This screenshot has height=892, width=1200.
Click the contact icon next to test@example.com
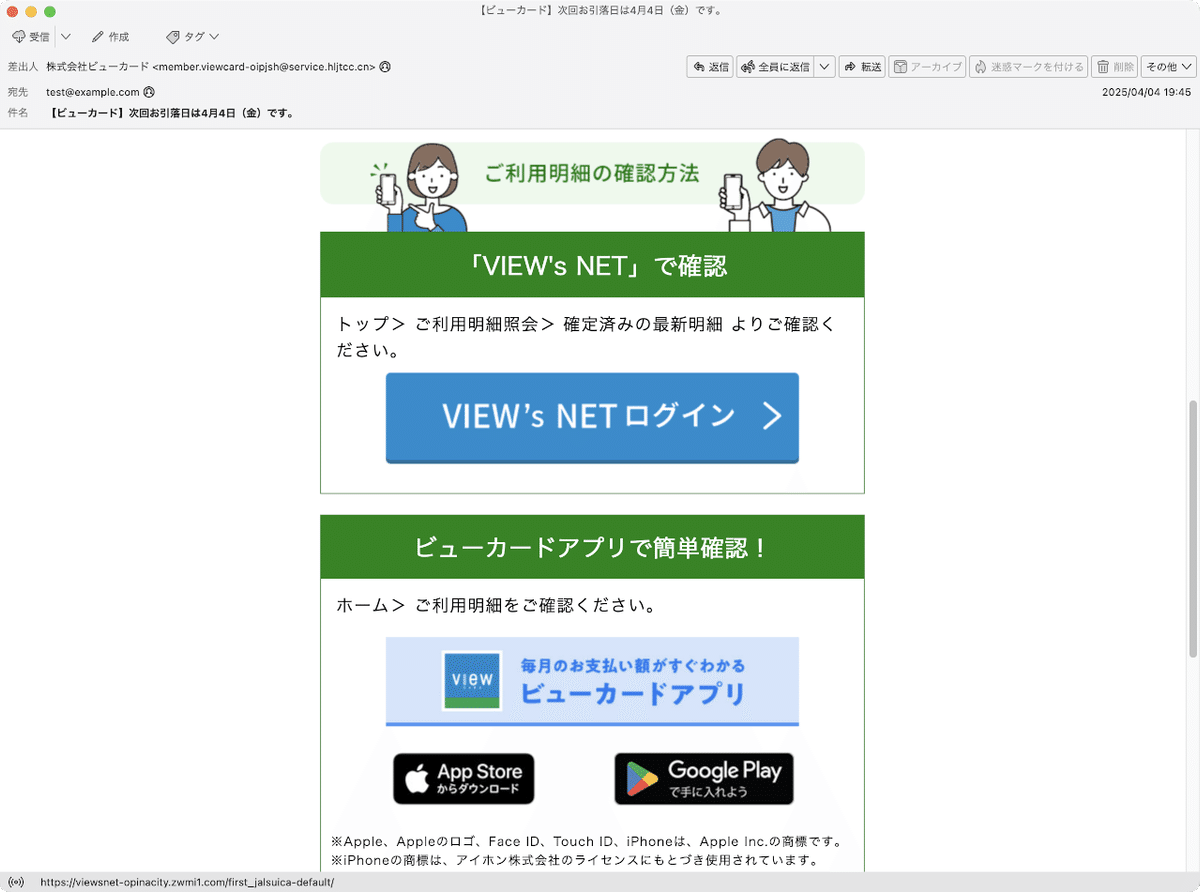[150, 92]
